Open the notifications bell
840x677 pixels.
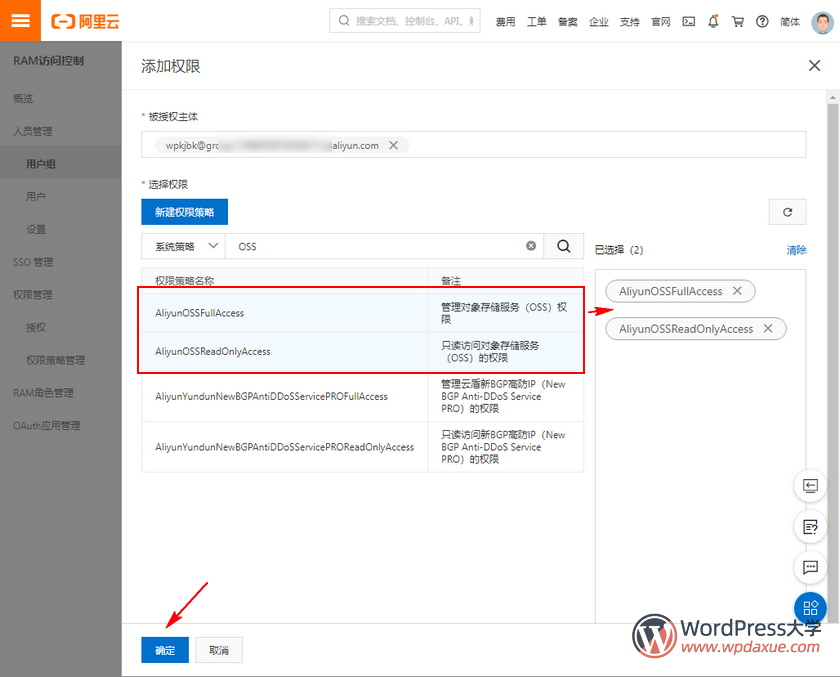click(x=713, y=21)
